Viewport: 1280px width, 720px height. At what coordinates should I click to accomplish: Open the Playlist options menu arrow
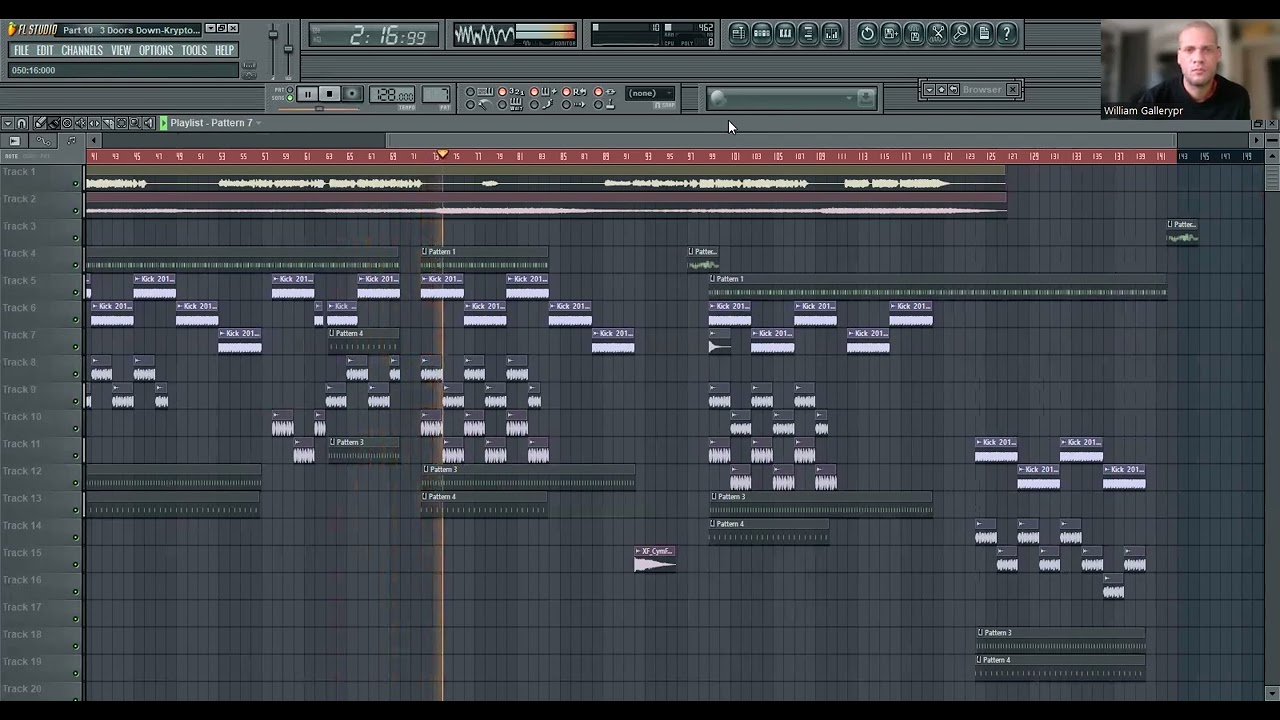[8, 123]
